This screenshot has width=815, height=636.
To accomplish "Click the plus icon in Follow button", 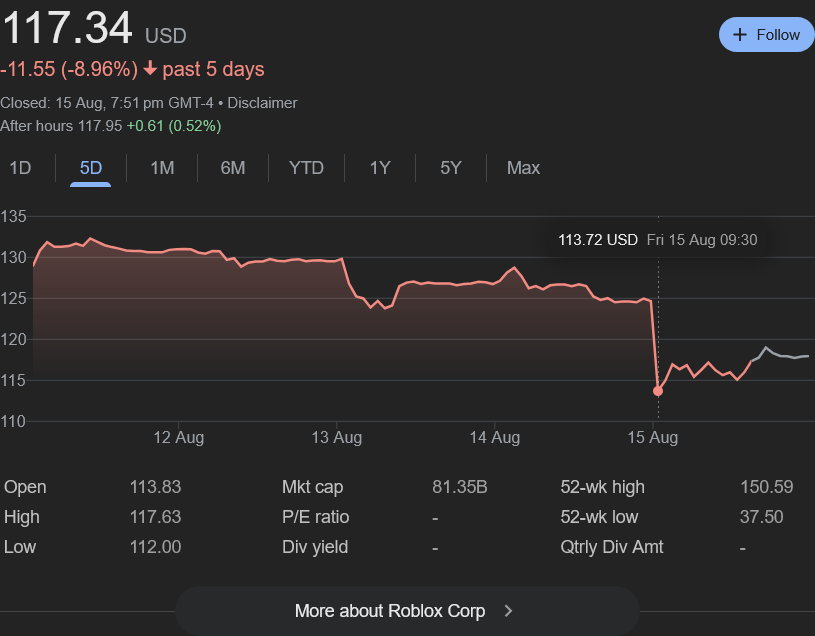I will click(740, 35).
